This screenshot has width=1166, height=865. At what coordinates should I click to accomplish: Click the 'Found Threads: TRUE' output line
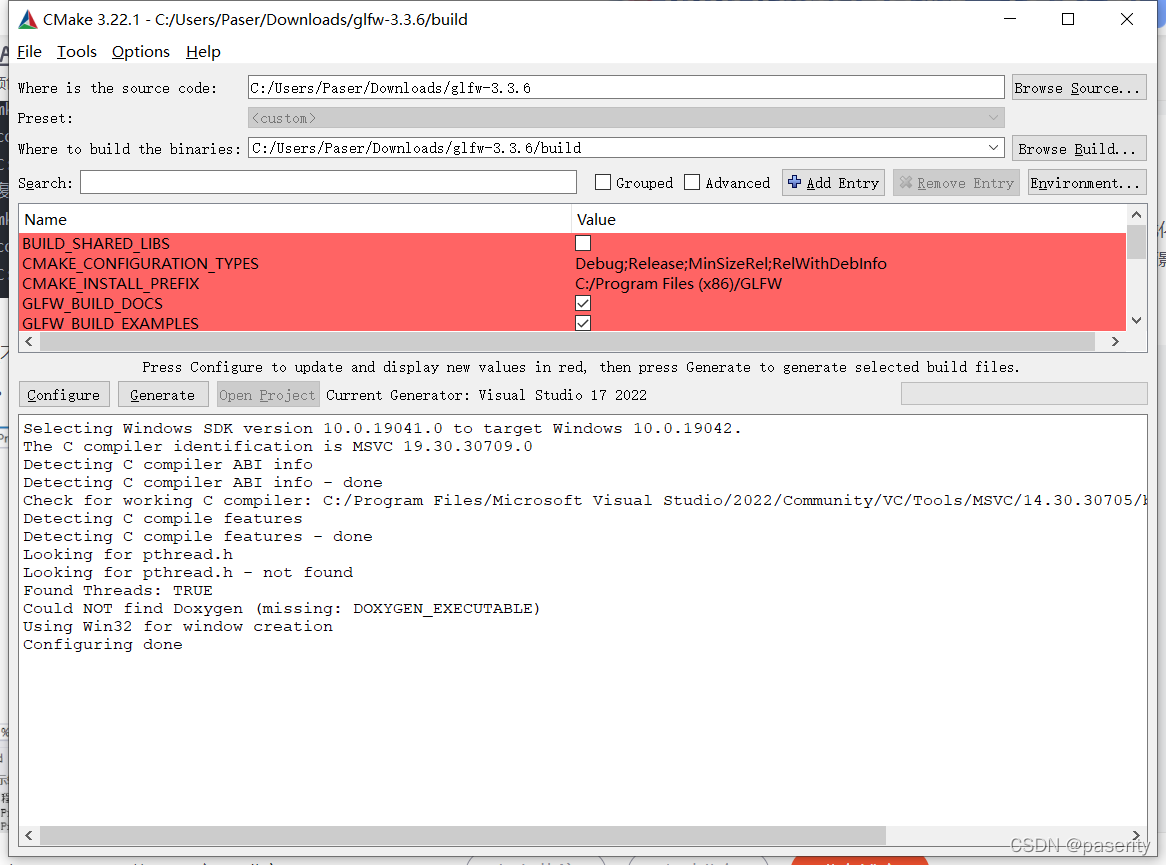pos(117,591)
